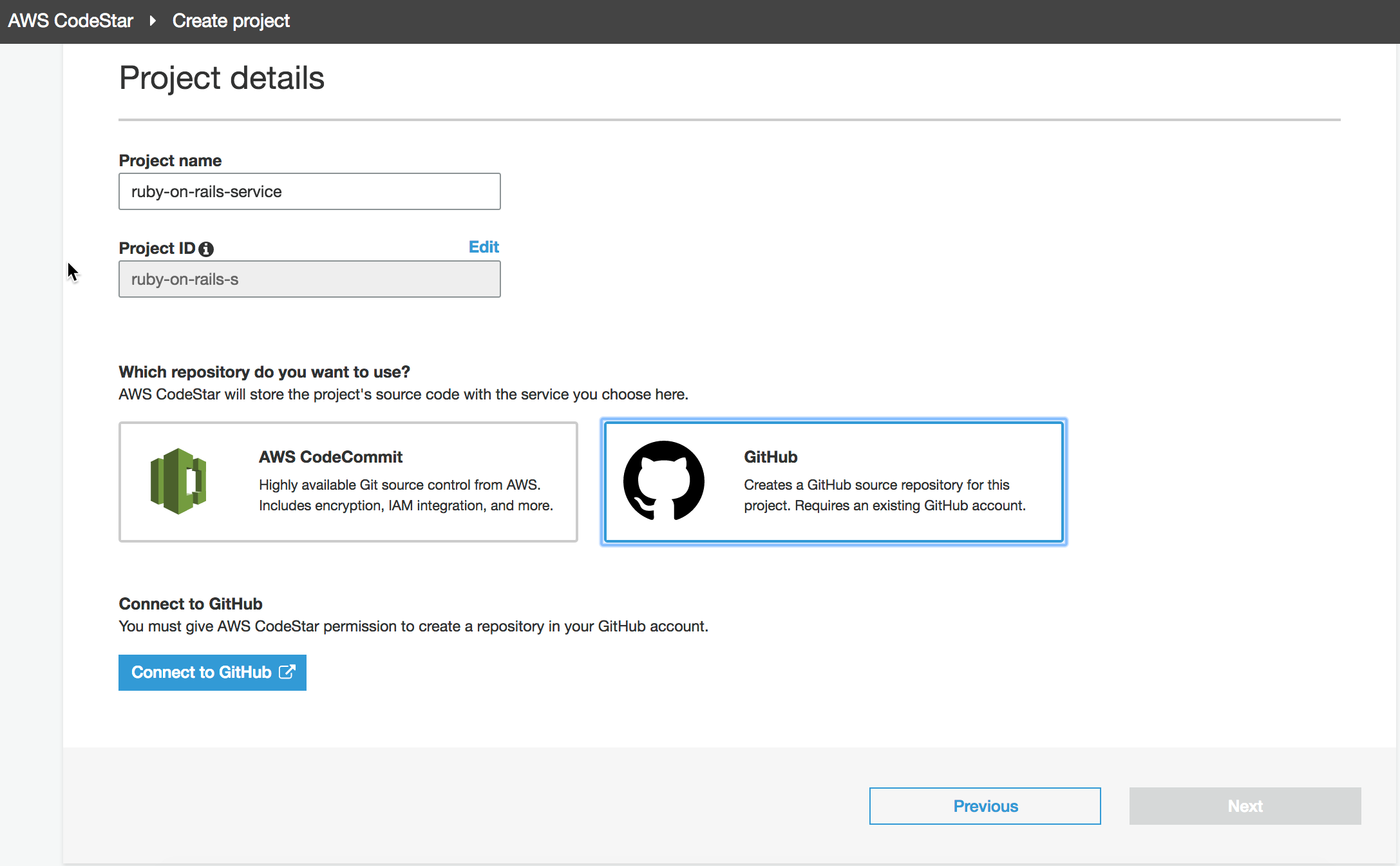
Task: Click the Previous button
Action: [x=985, y=805]
